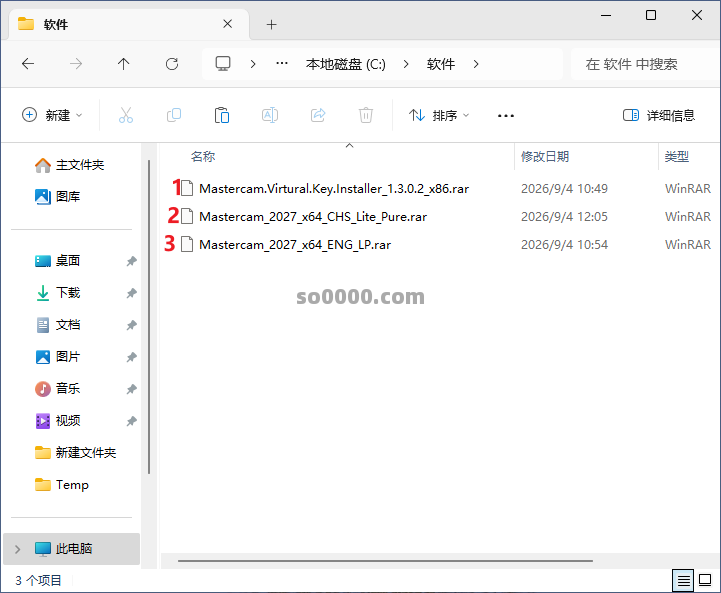Click the Rename icon in toolbar
Viewport: 721px width, 593px height.
pyautogui.click(x=270, y=115)
